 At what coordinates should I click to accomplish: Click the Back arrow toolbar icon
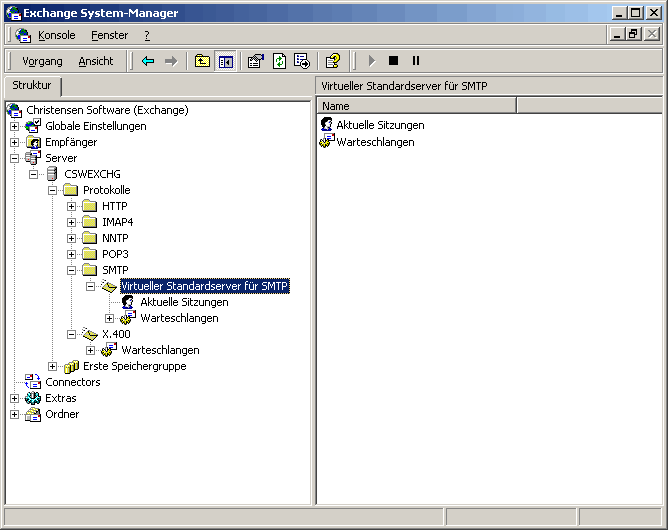coord(148,61)
